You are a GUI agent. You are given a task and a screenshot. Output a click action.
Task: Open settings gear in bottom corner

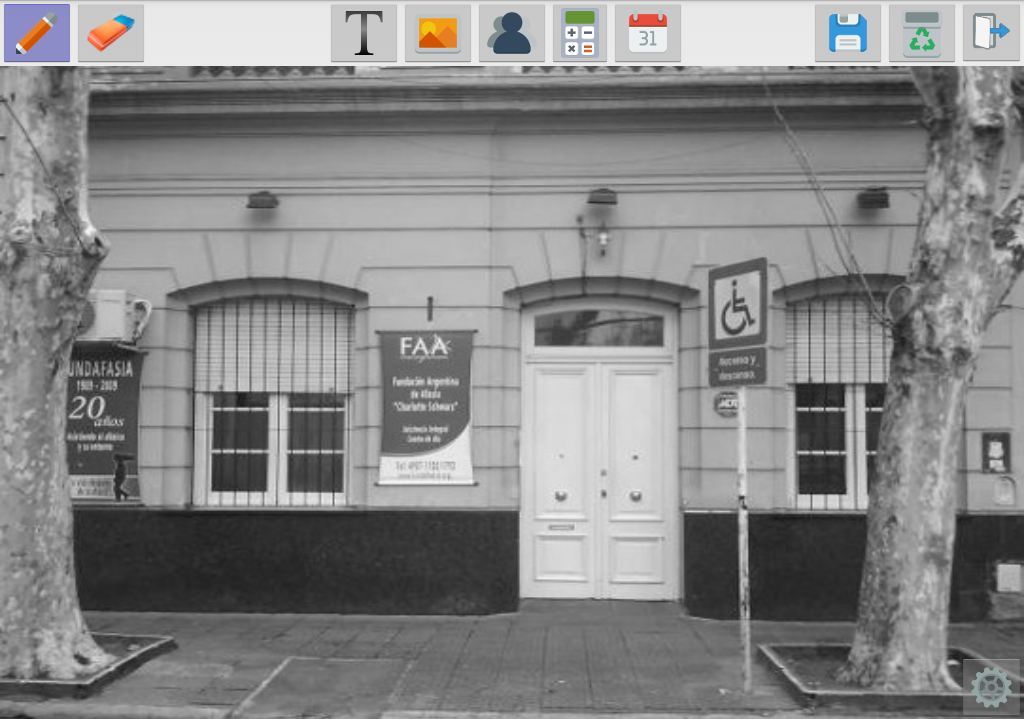[991, 687]
